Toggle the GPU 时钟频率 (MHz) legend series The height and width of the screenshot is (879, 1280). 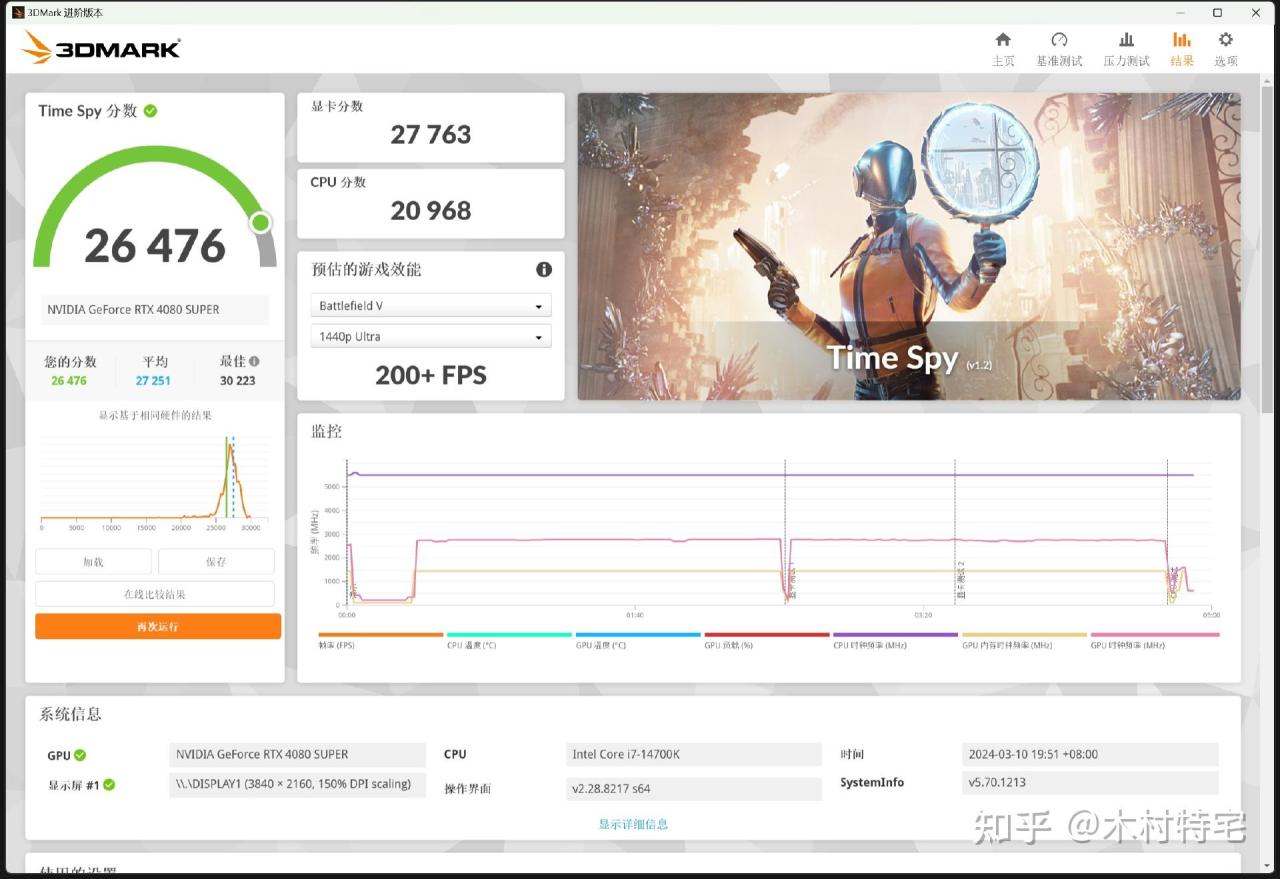click(1155, 640)
